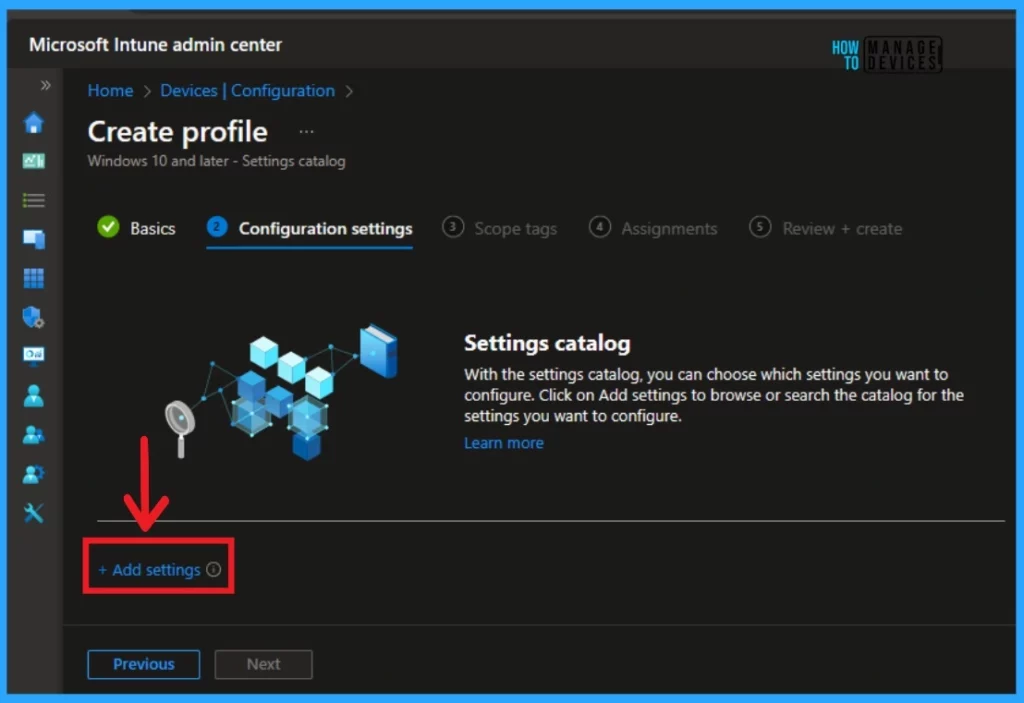Select the Review + create step
This screenshot has height=703, width=1024.
(825, 228)
